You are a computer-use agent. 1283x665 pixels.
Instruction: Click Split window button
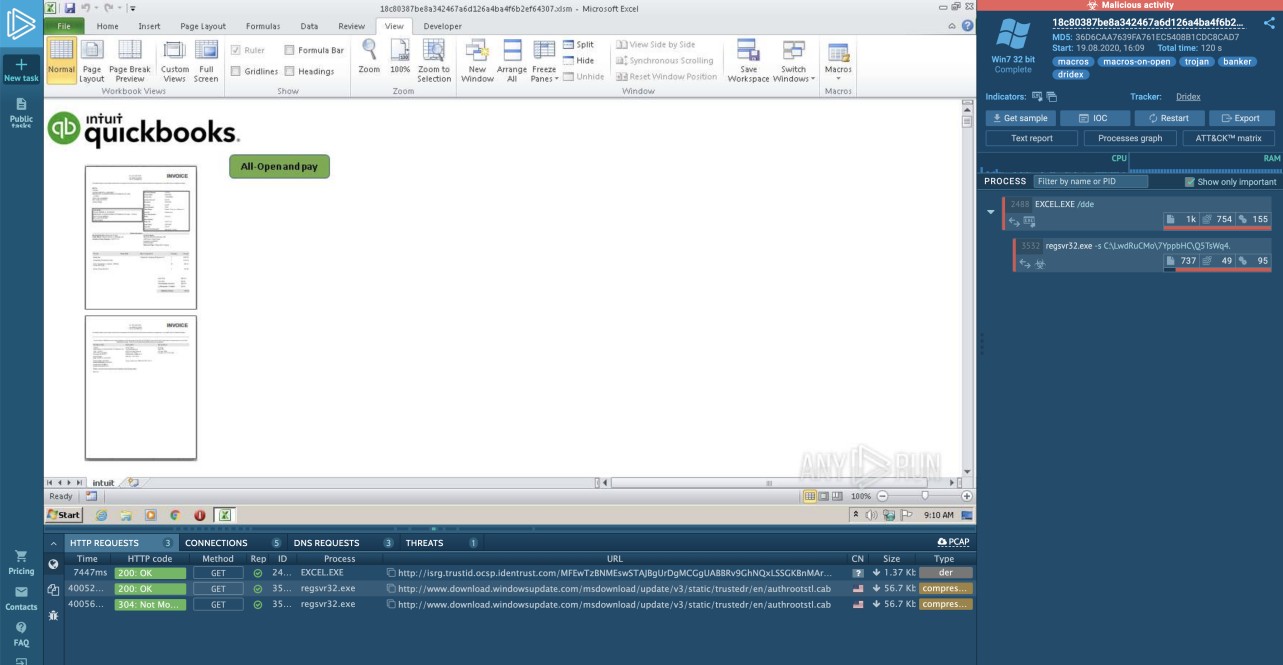(579, 45)
